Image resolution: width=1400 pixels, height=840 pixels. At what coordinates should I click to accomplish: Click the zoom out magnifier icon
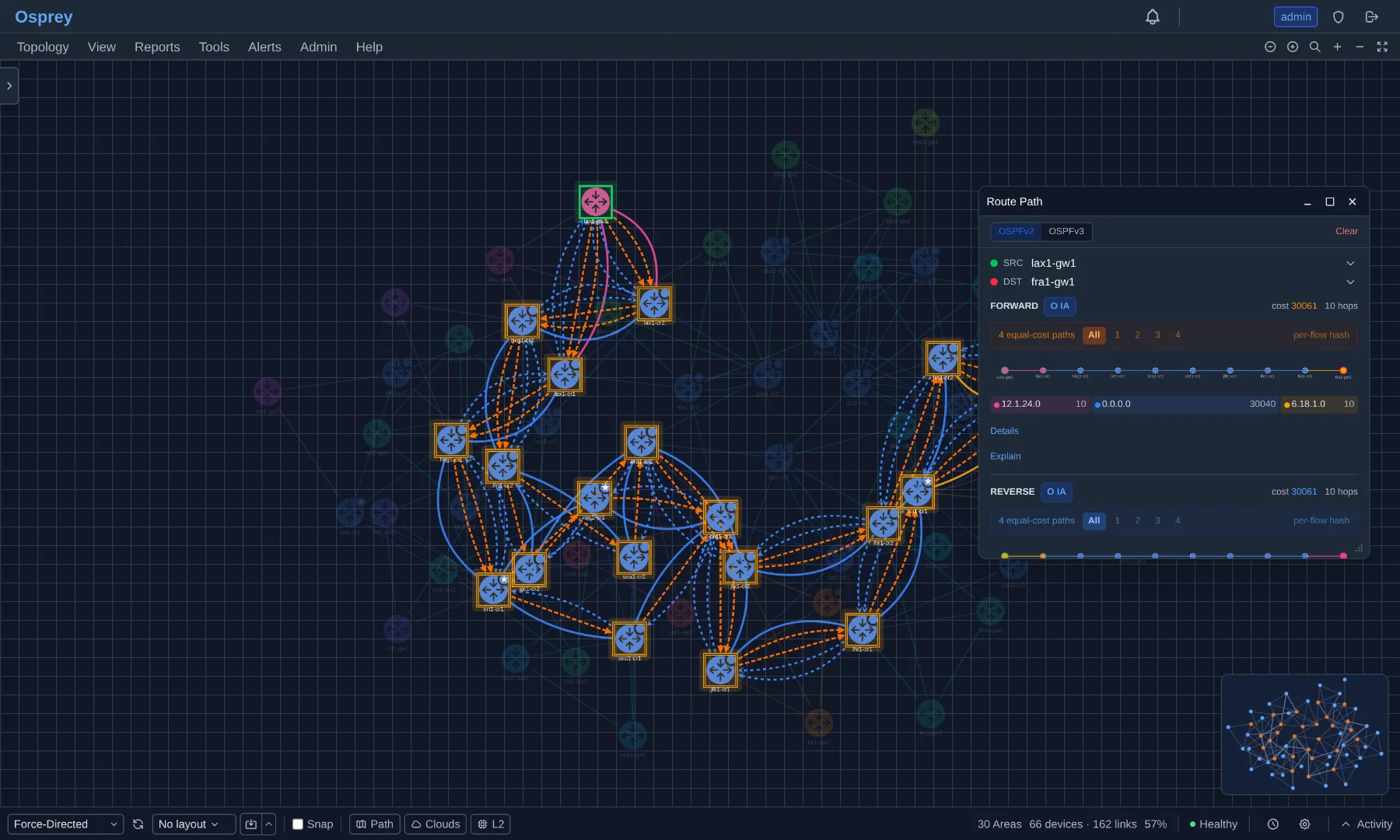click(x=1270, y=47)
